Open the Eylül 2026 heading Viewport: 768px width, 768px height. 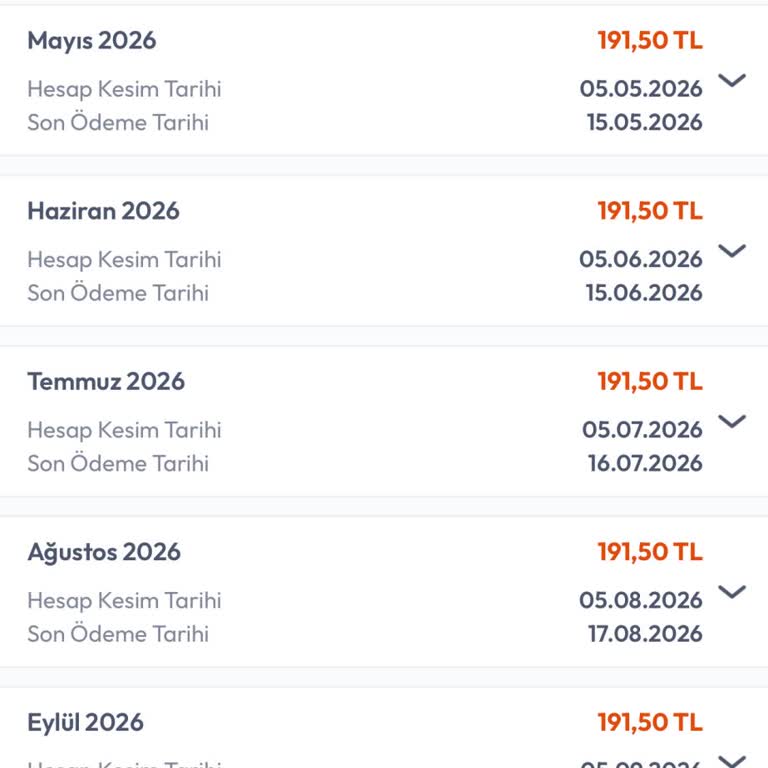[86, 722]
